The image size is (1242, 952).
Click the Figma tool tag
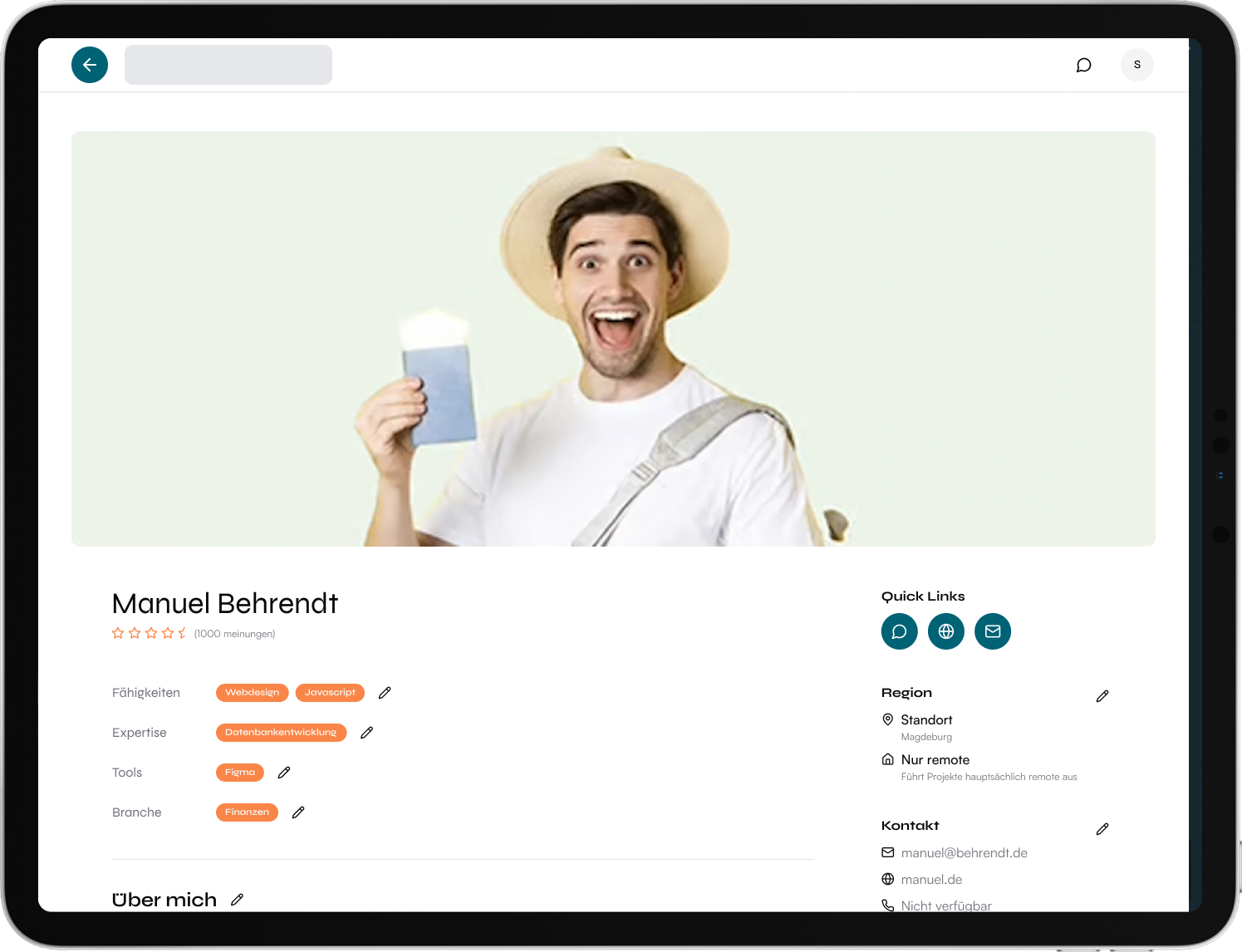[239, 773]
